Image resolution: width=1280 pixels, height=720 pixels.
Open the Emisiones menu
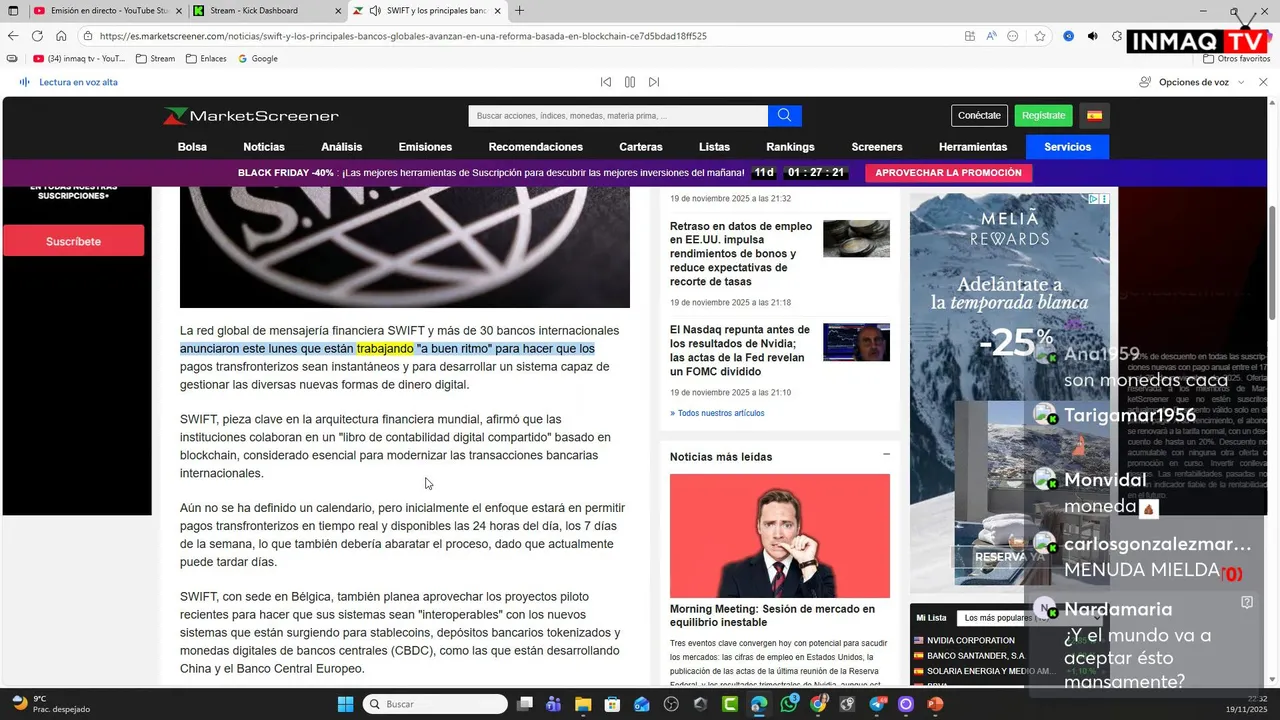[425, 147]
